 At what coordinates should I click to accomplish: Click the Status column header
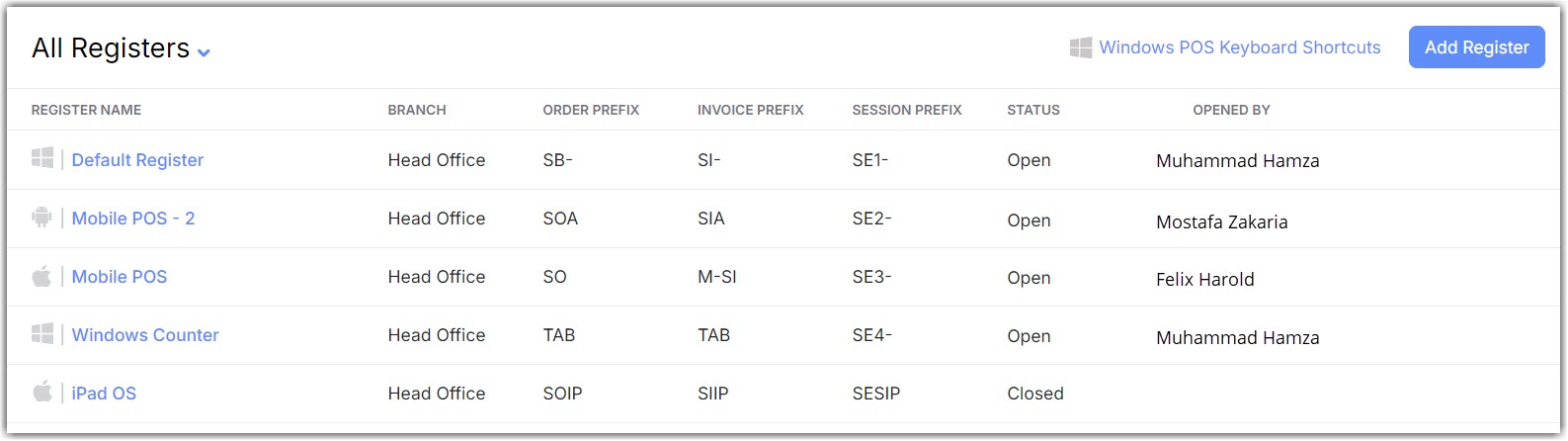[x=1033, y=110]
